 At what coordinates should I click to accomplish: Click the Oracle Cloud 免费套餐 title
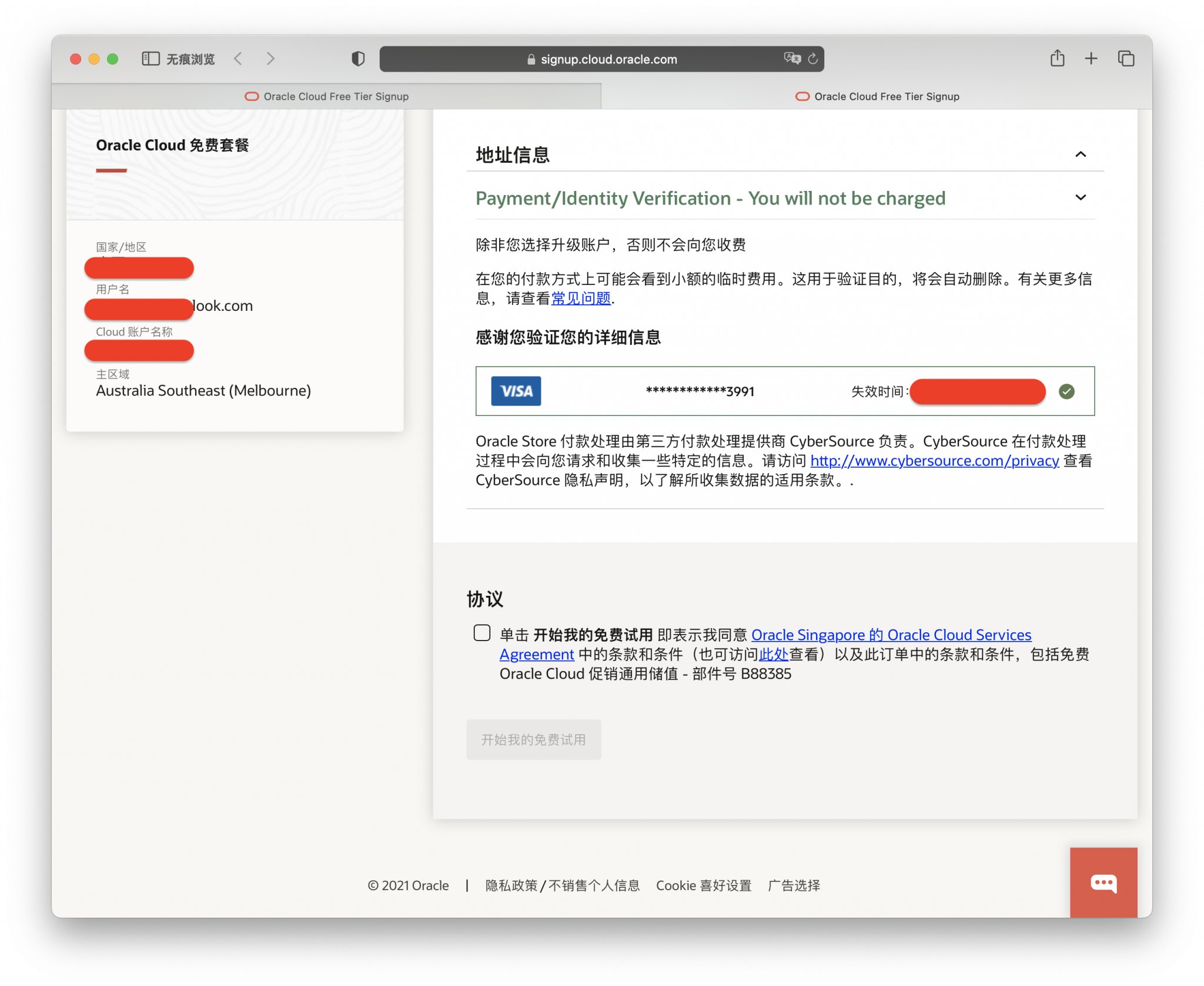coord(172,145)
